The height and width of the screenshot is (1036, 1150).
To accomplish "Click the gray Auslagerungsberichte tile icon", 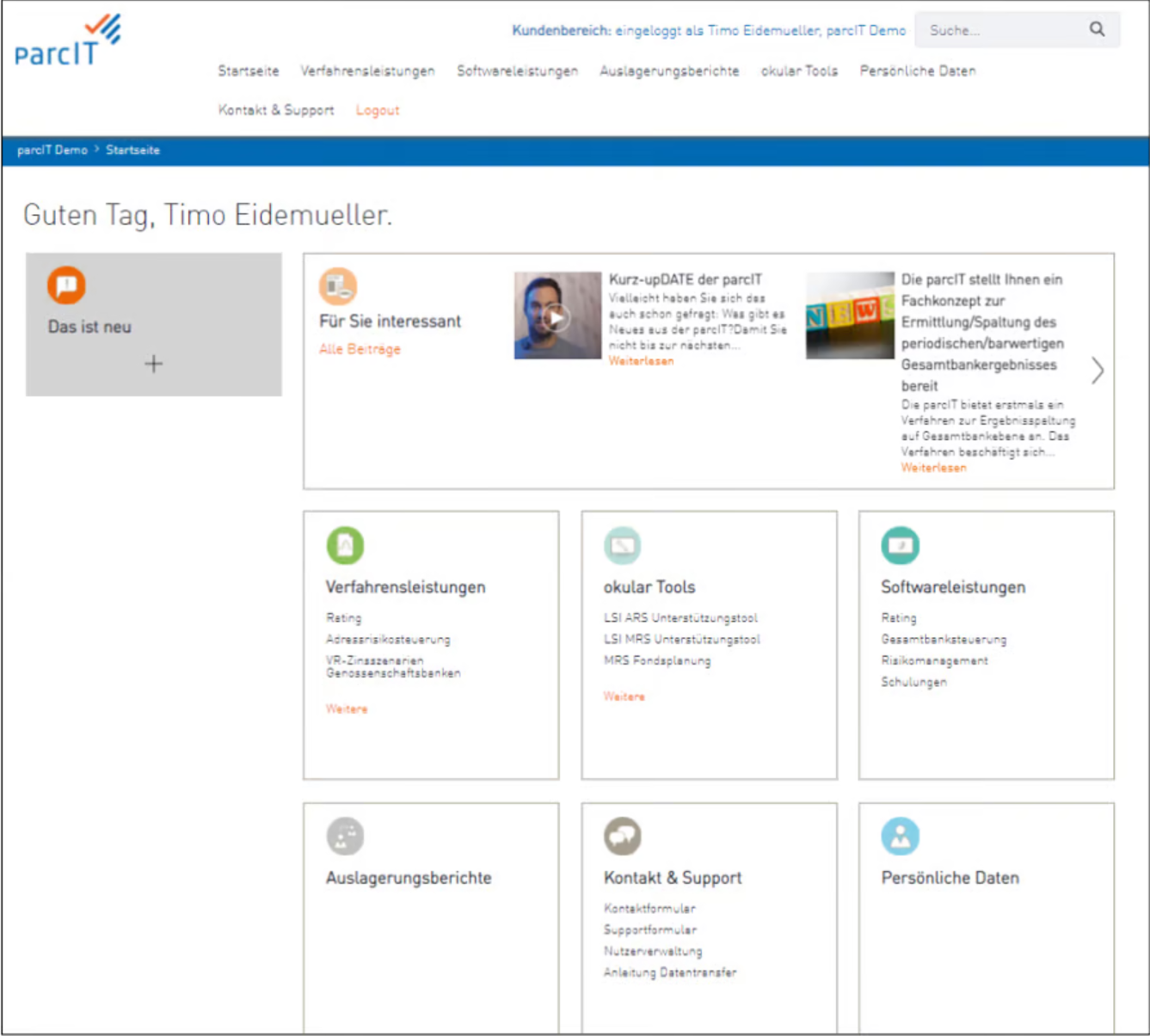I will pyautogui.click(x=345, y=836).
